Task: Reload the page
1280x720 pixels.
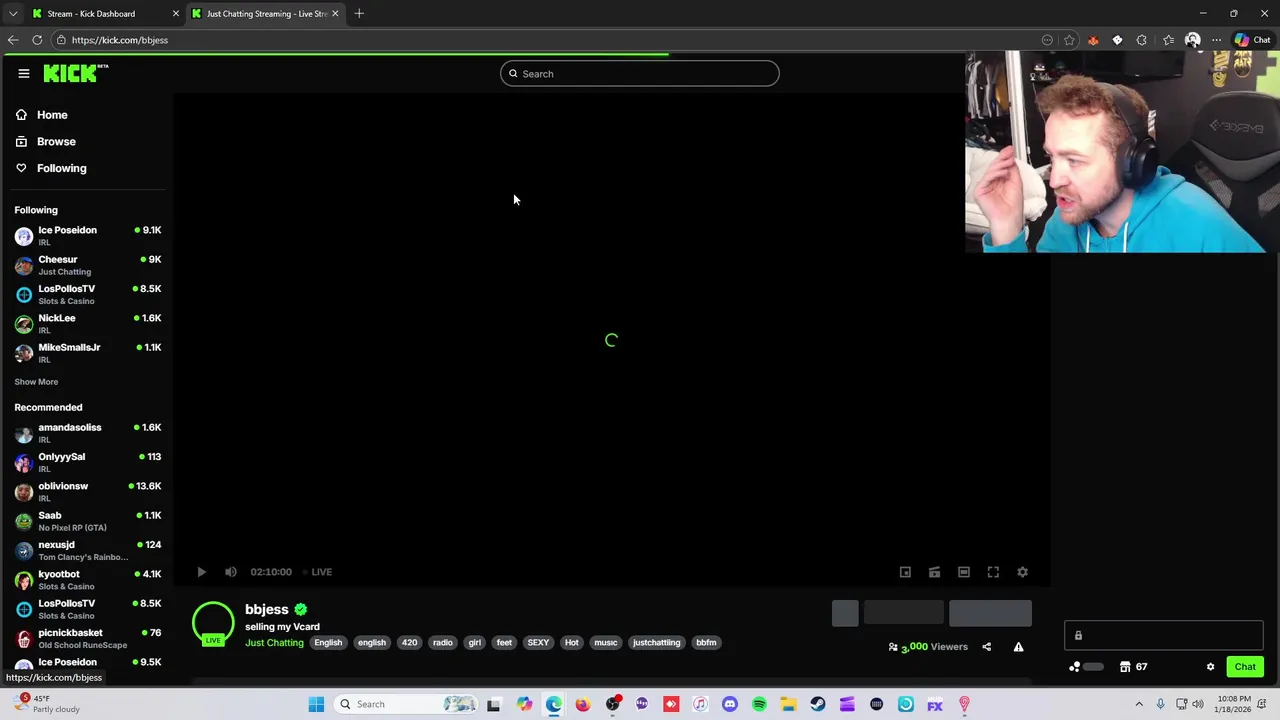Action: pyautogui.click(x=37, y=40)
